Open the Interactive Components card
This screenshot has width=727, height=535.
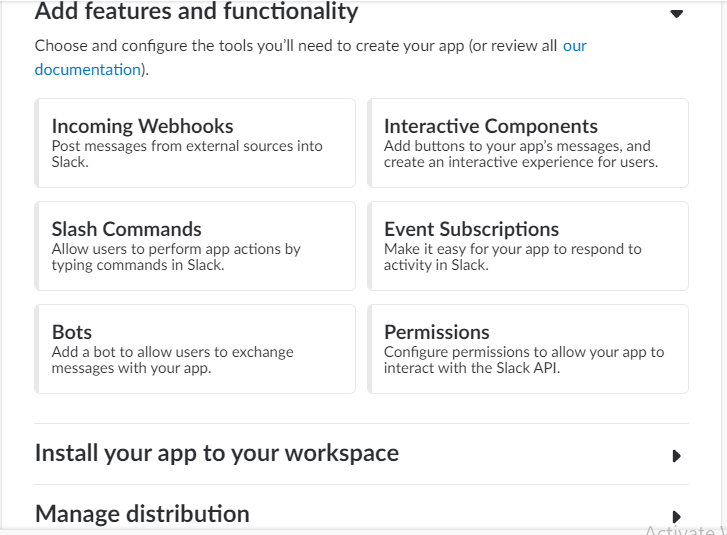point(528,143)
